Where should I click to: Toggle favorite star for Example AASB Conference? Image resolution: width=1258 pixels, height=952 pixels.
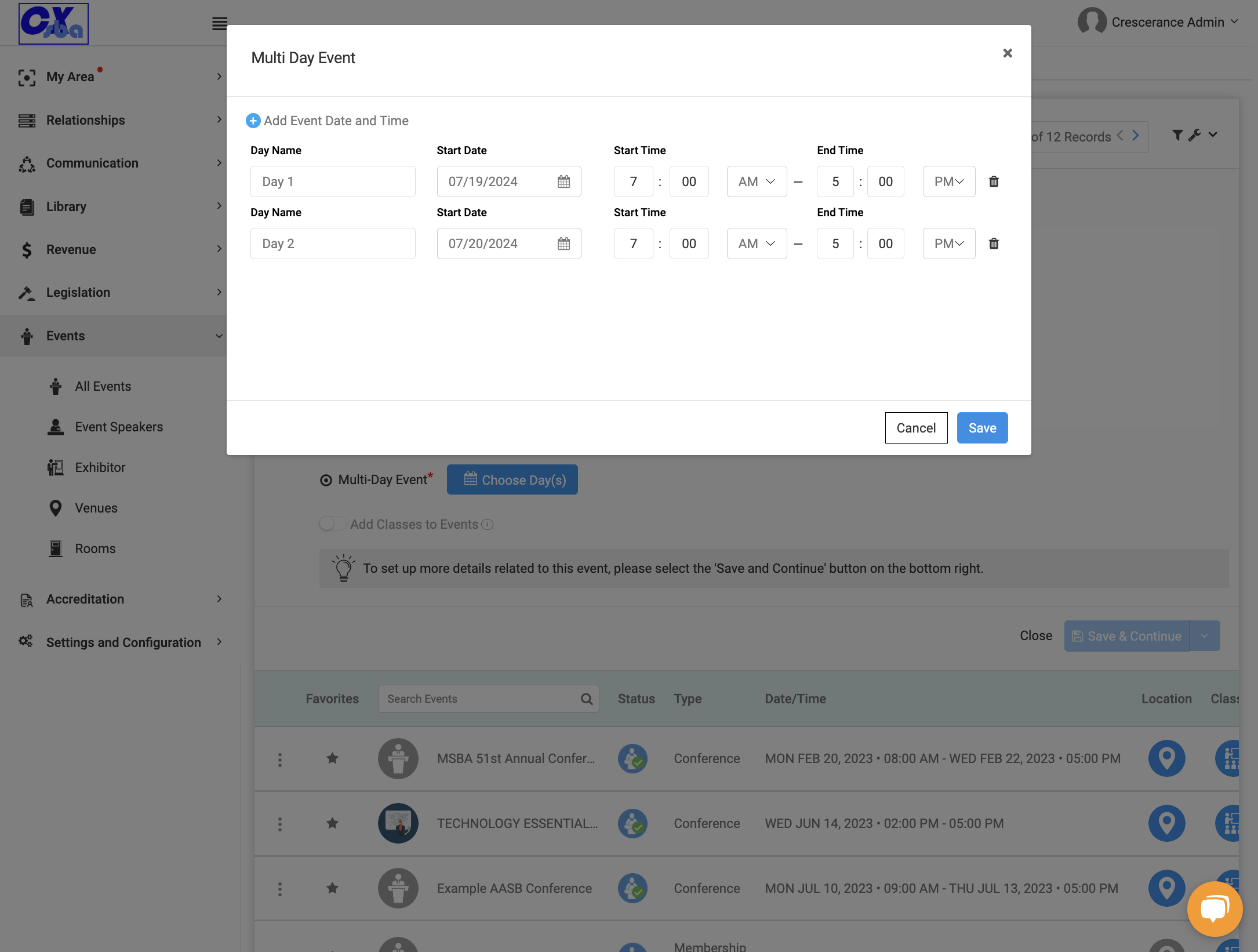332,888
